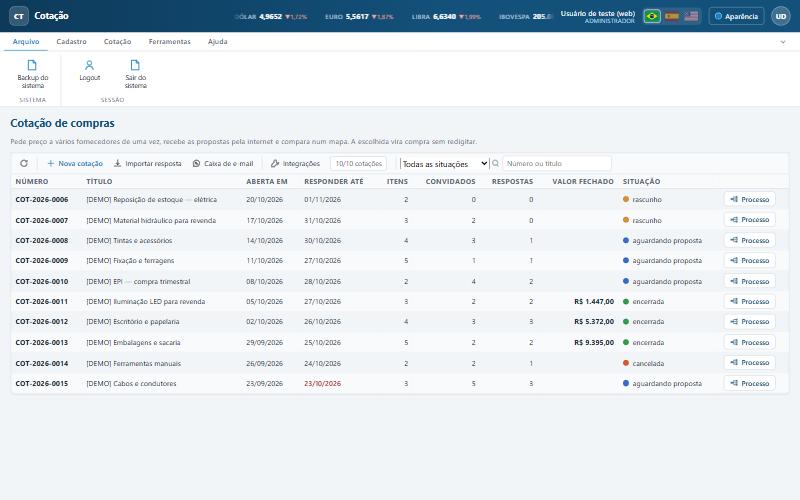Click LIBRA exchange rate ticker
This screenshot has height=500, width=800.
pos(446,16)
